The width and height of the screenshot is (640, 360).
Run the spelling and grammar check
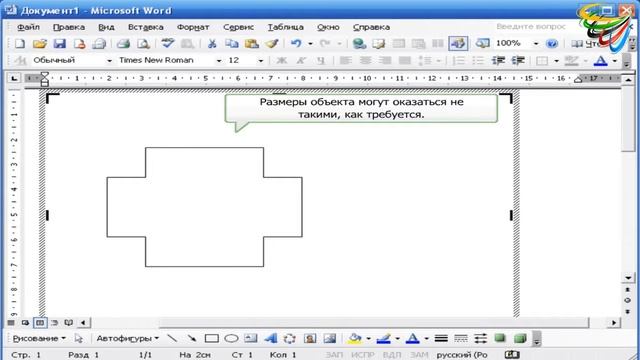tap(167, 43)
